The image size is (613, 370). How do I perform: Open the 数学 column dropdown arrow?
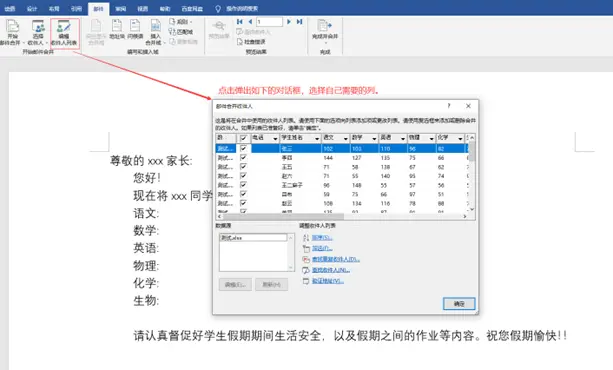tap(374, 138)
